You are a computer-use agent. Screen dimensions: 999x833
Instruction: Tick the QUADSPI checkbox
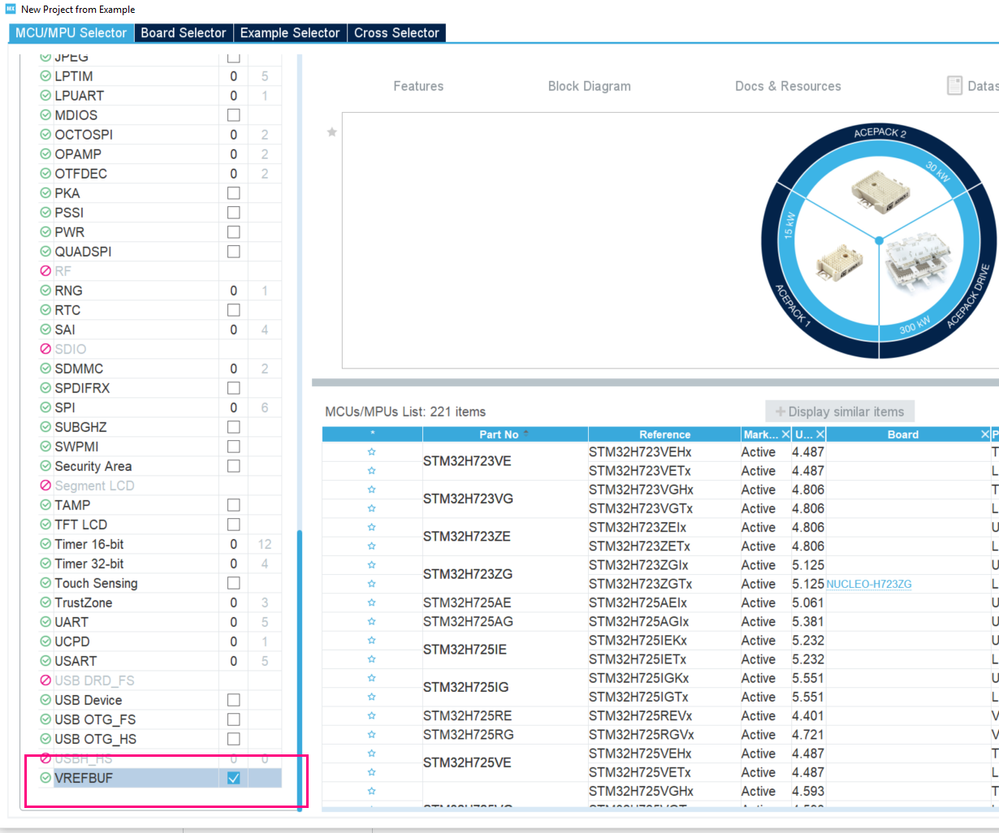[x=234, y=251]
